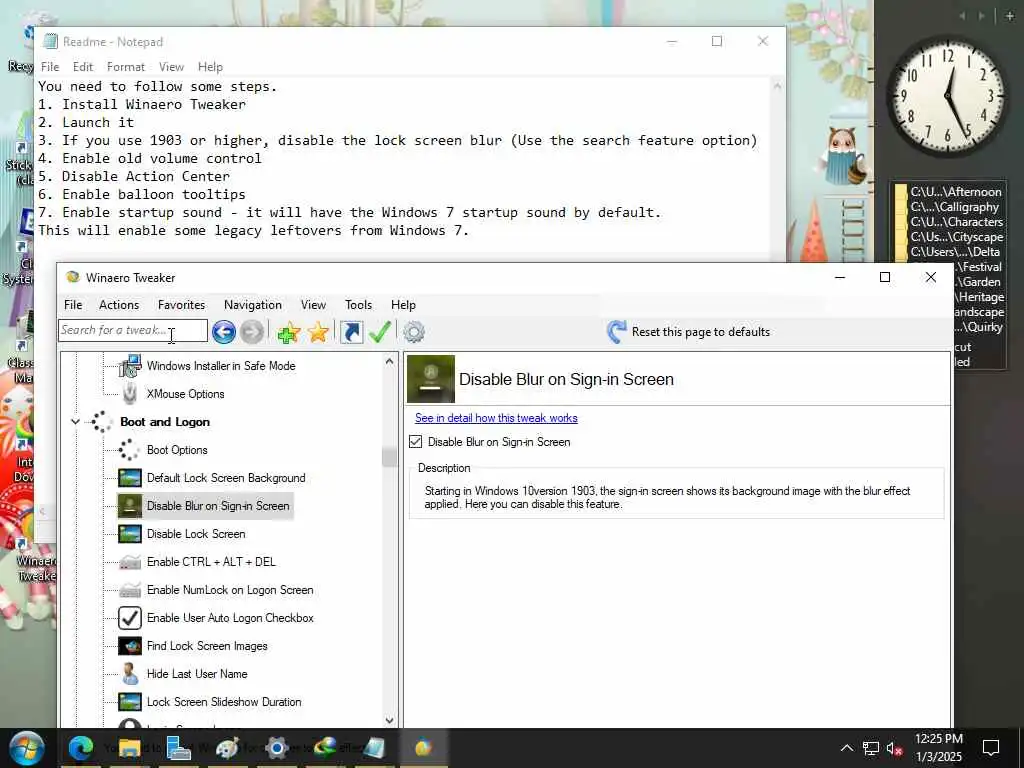The height and width of the screenshot is (768, 1024).
Task: Select the Boot Options tree item
Action: [x=177, y=450]
